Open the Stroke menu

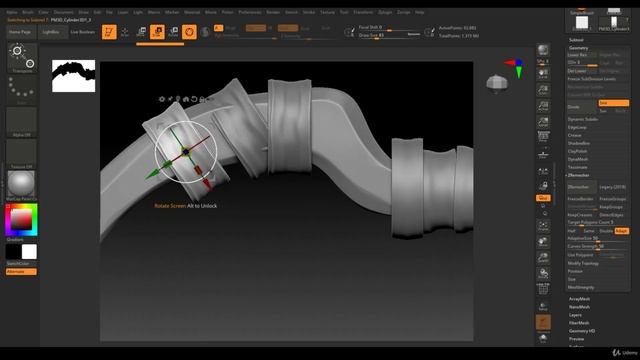(x=309, y=12)
